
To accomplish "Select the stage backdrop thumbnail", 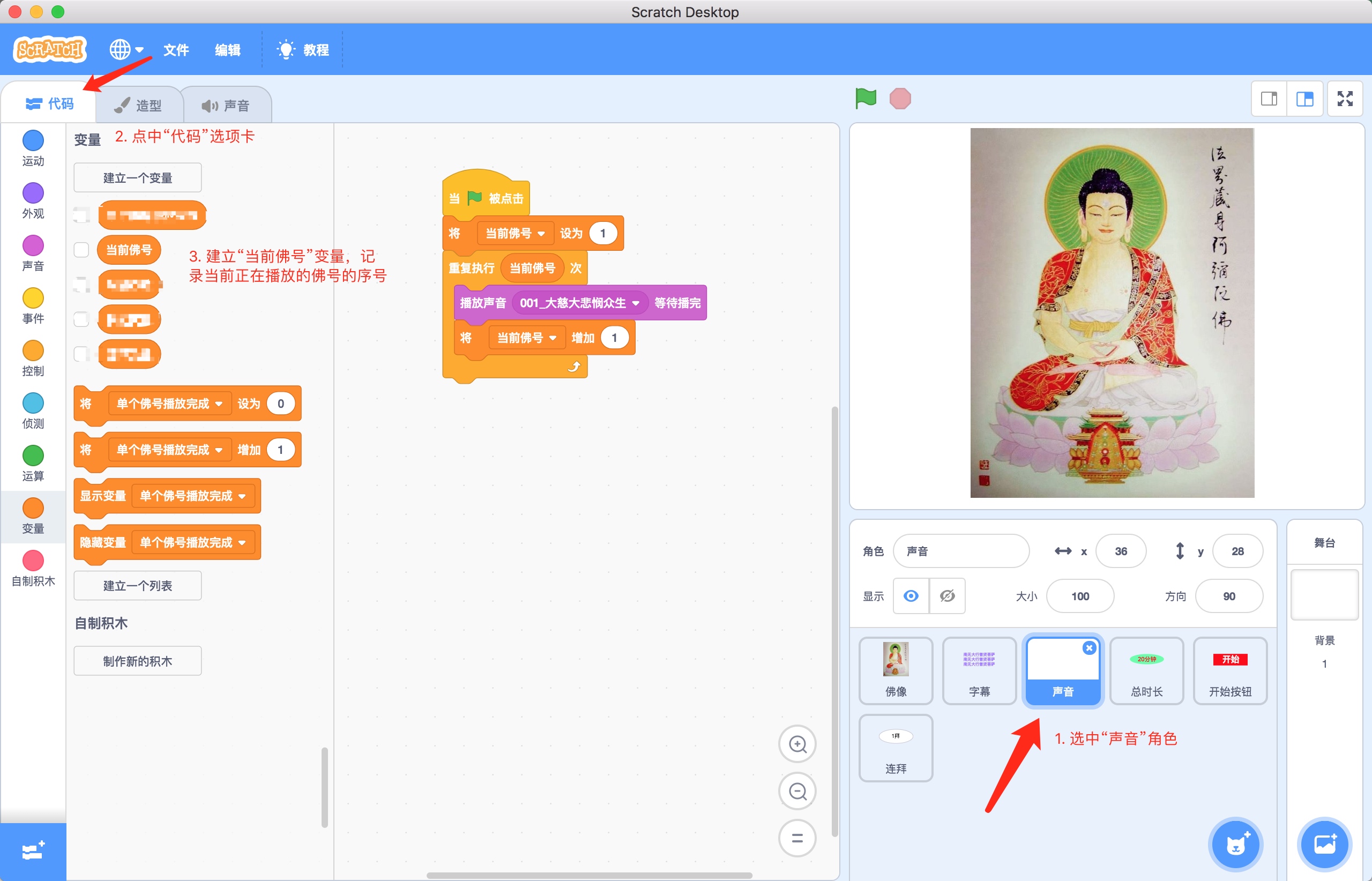I will (1324, 594).
